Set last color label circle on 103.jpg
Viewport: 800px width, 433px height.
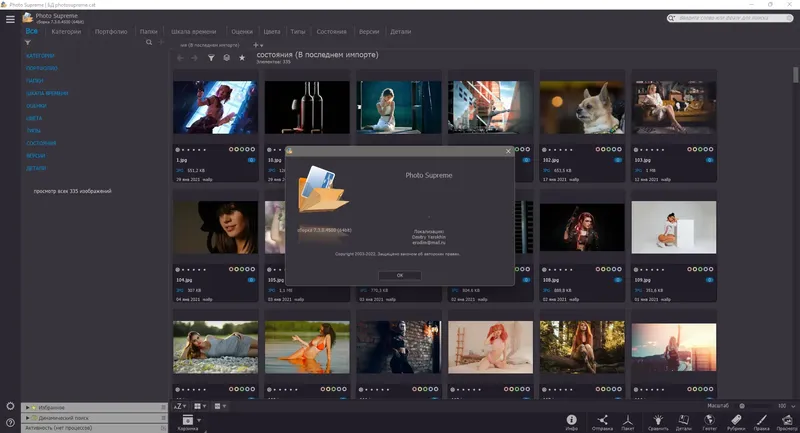click(x=711, y=149)
